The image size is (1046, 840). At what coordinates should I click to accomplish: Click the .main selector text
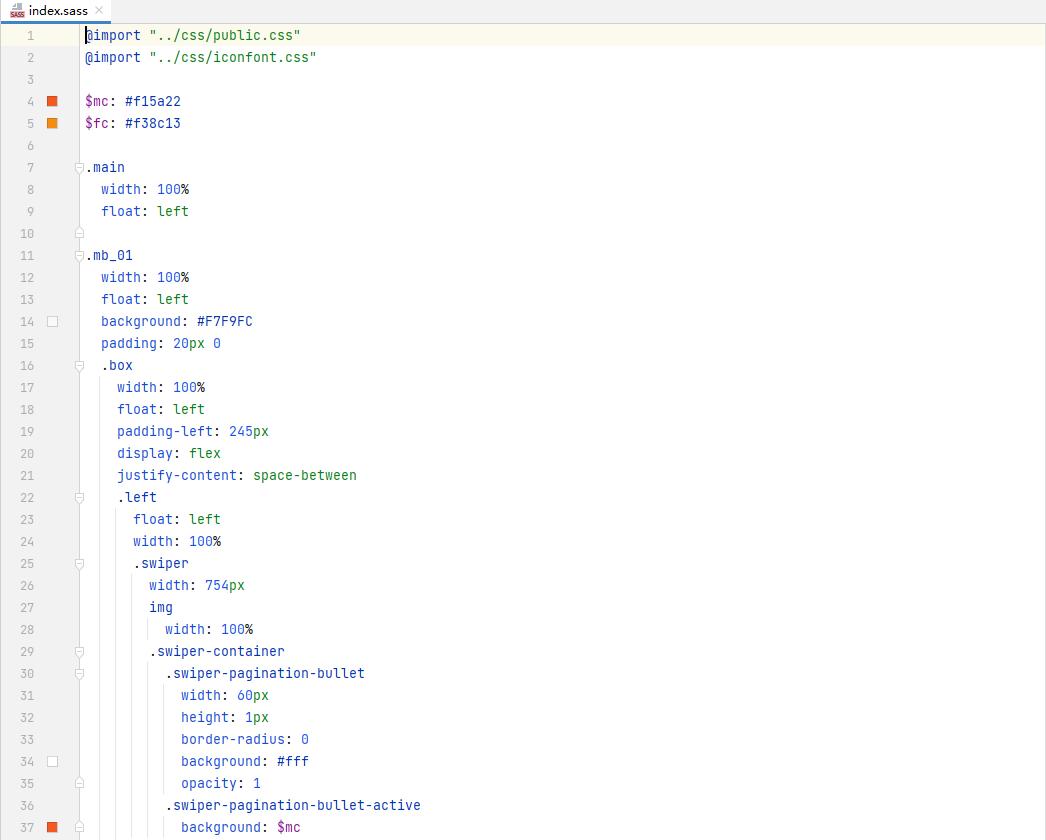tap(105, 167)
